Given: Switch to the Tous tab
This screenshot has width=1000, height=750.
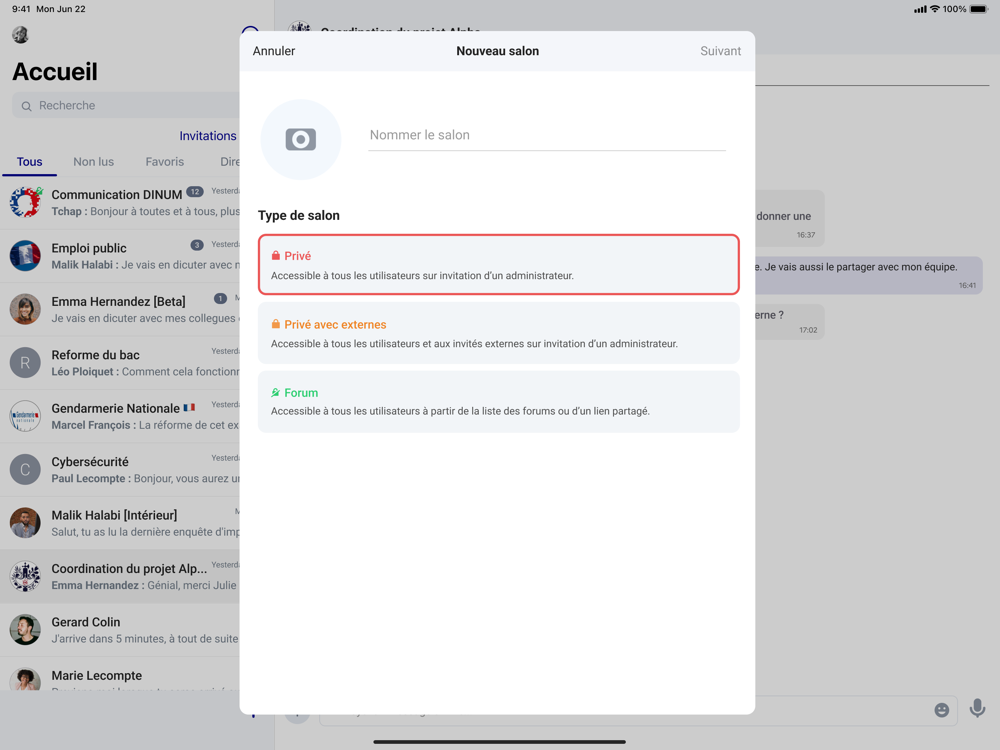Looking at the screenshot, I should click(x=29, y=162).
